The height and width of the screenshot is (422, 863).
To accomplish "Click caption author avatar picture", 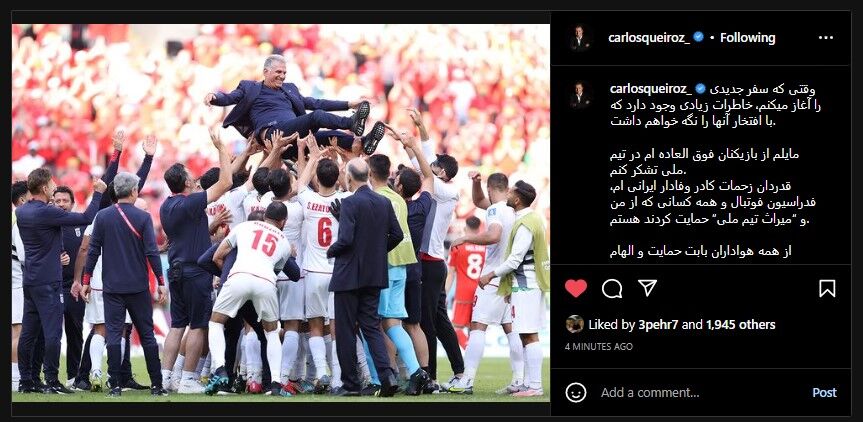I will (x=580, y=95).
